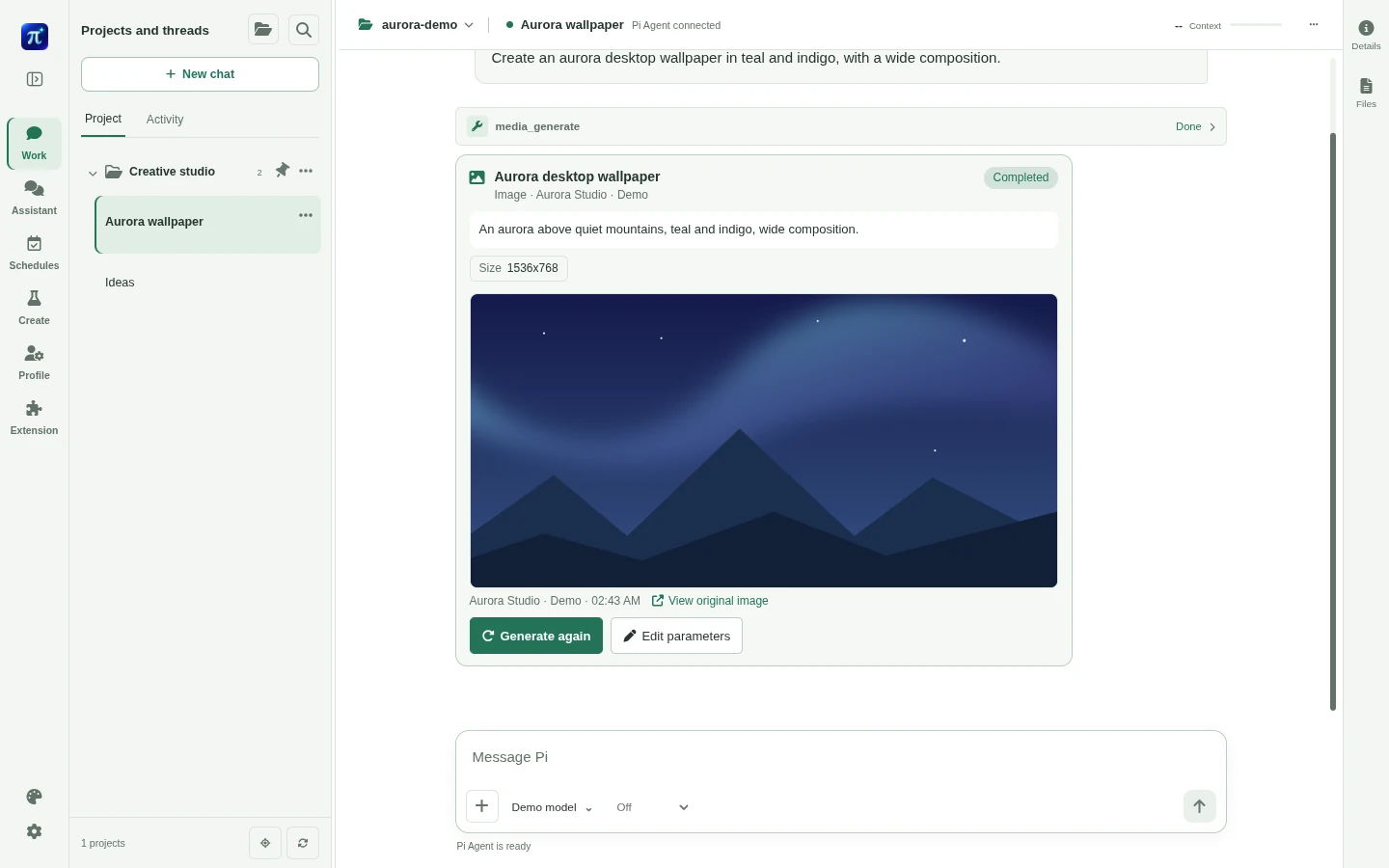Expand the media_generate Done result
The width and height of the screenshot is (1389, 868).
pos(1196,126)
